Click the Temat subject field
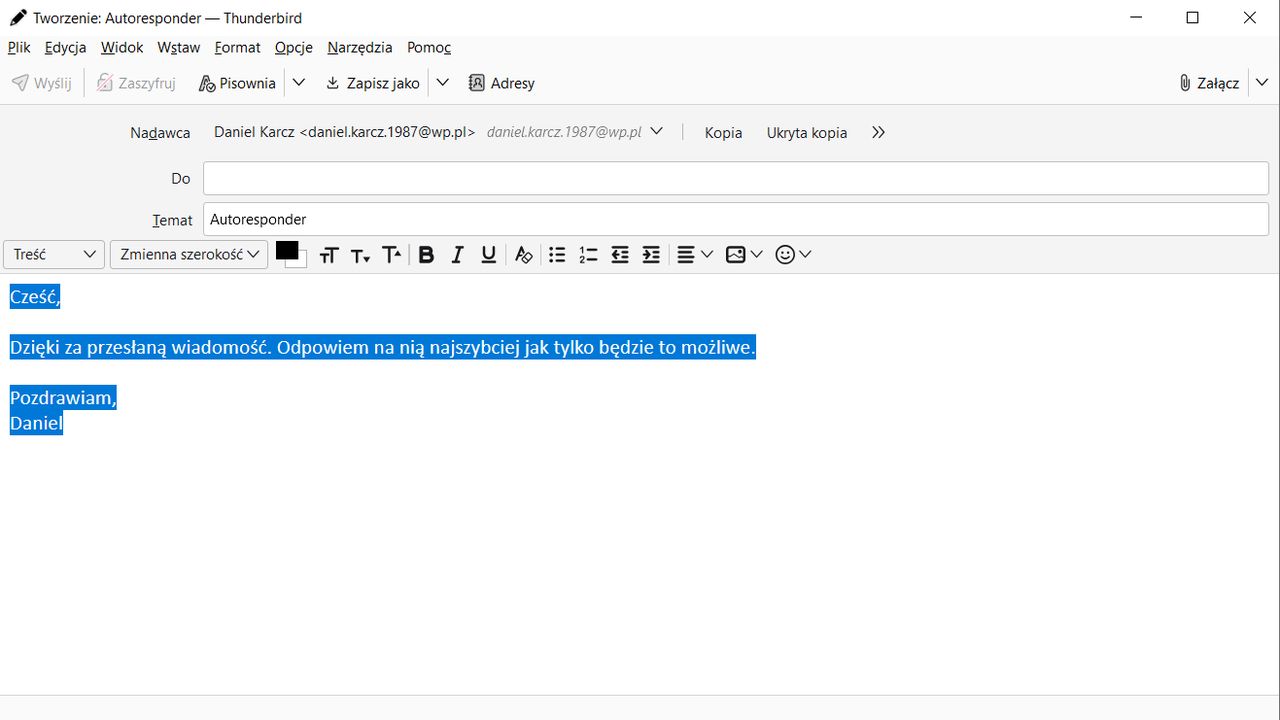The width and height of the screenshot is (1280, 720). click(736, 219)
